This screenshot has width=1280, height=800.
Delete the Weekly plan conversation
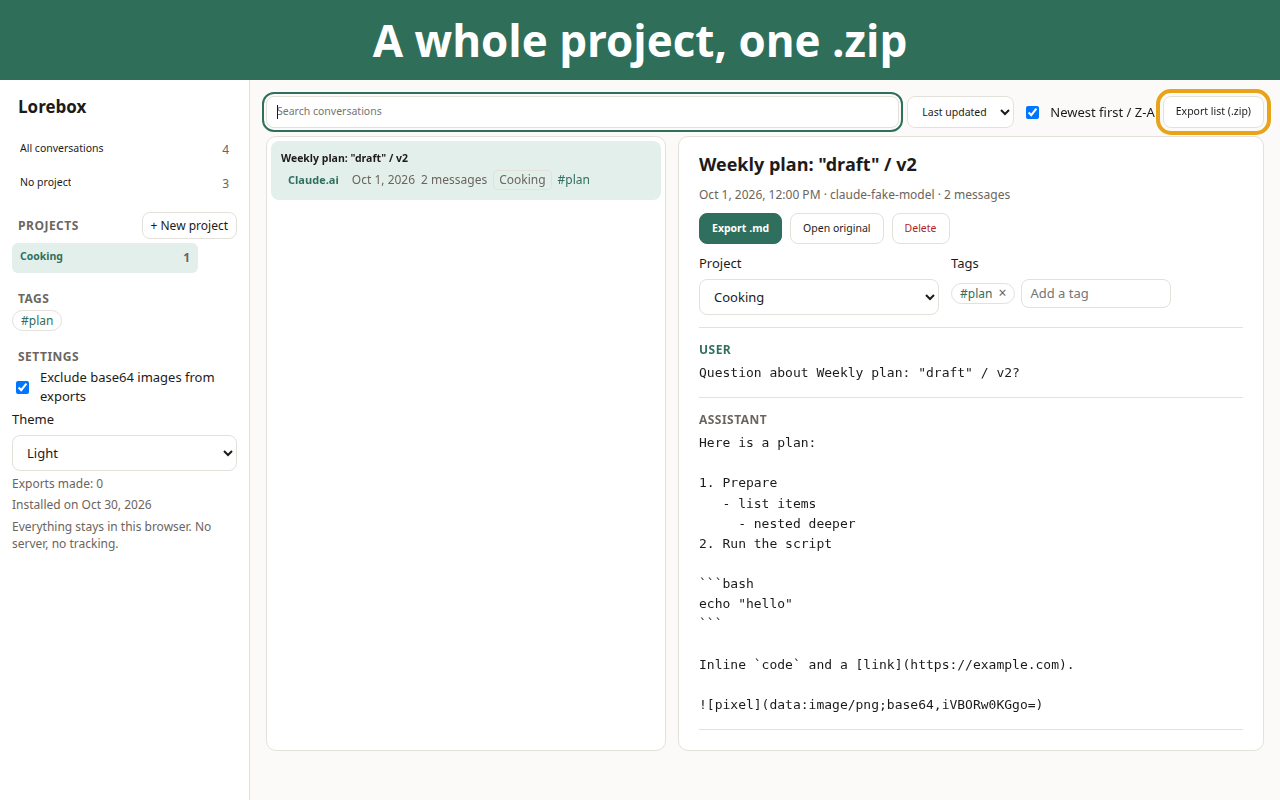[x=920, y=228]
